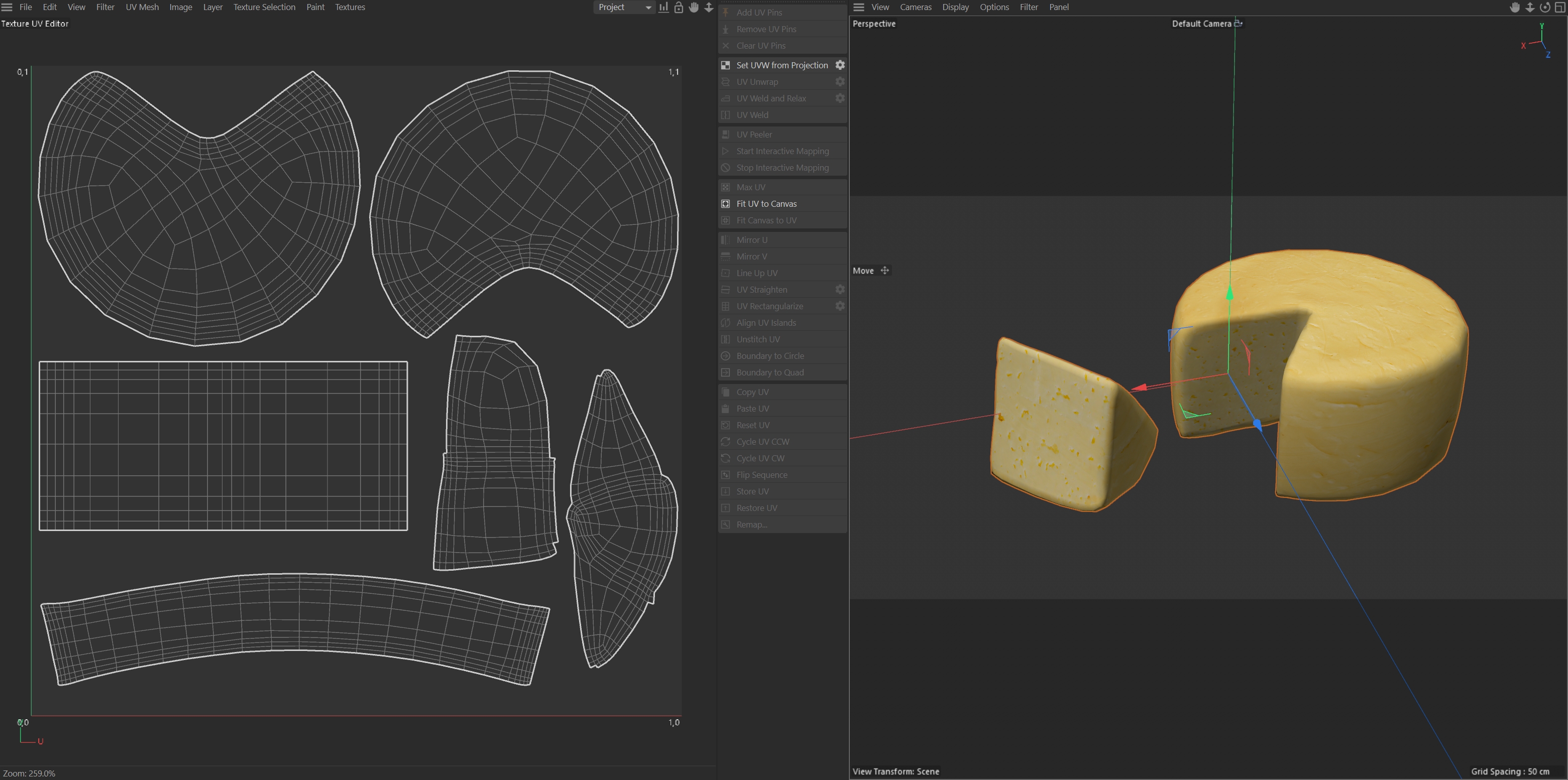Click the checker icon for Set UVW from Projection
Image resolution: width=1568 pixels, height=780 pixels.
tap(726, 65)
